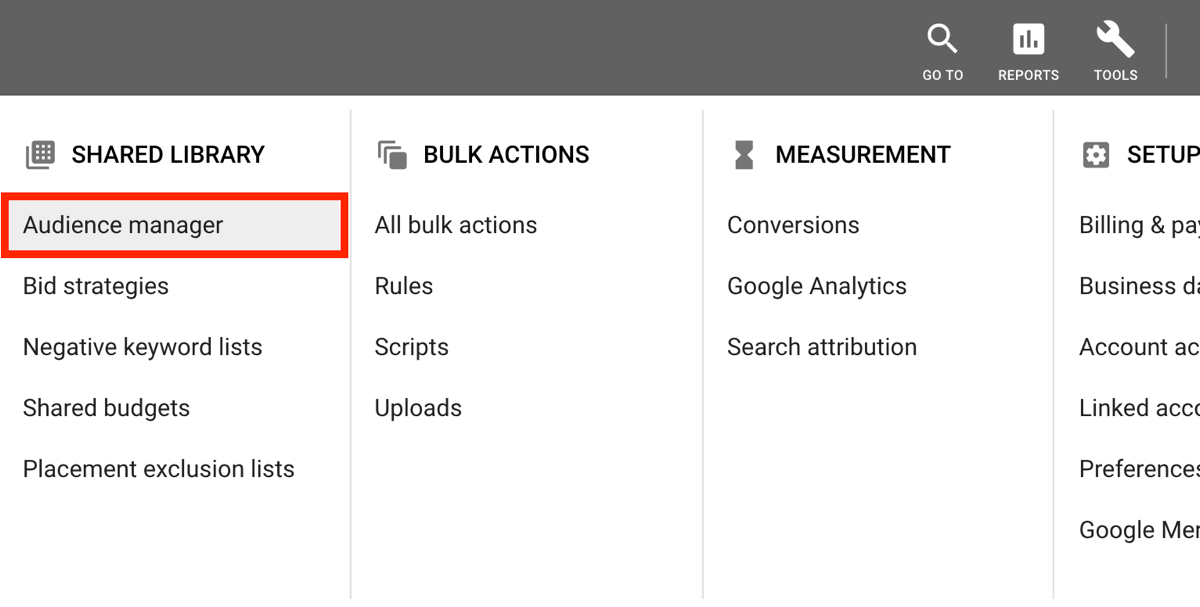Go to Negative keyword lists

(x=143, y=347)
